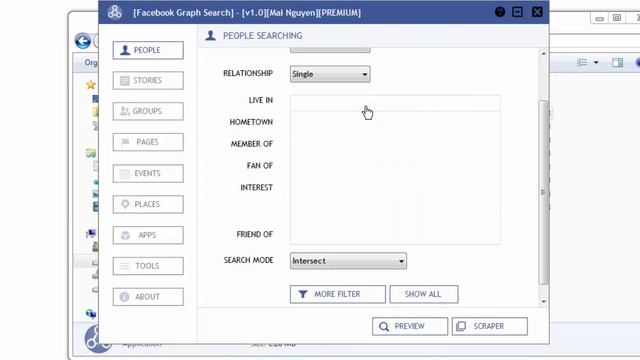The image size is (640, 360).
Task: Click the Facebook Graph Search app logo icon
Action: tap(115, 12)
